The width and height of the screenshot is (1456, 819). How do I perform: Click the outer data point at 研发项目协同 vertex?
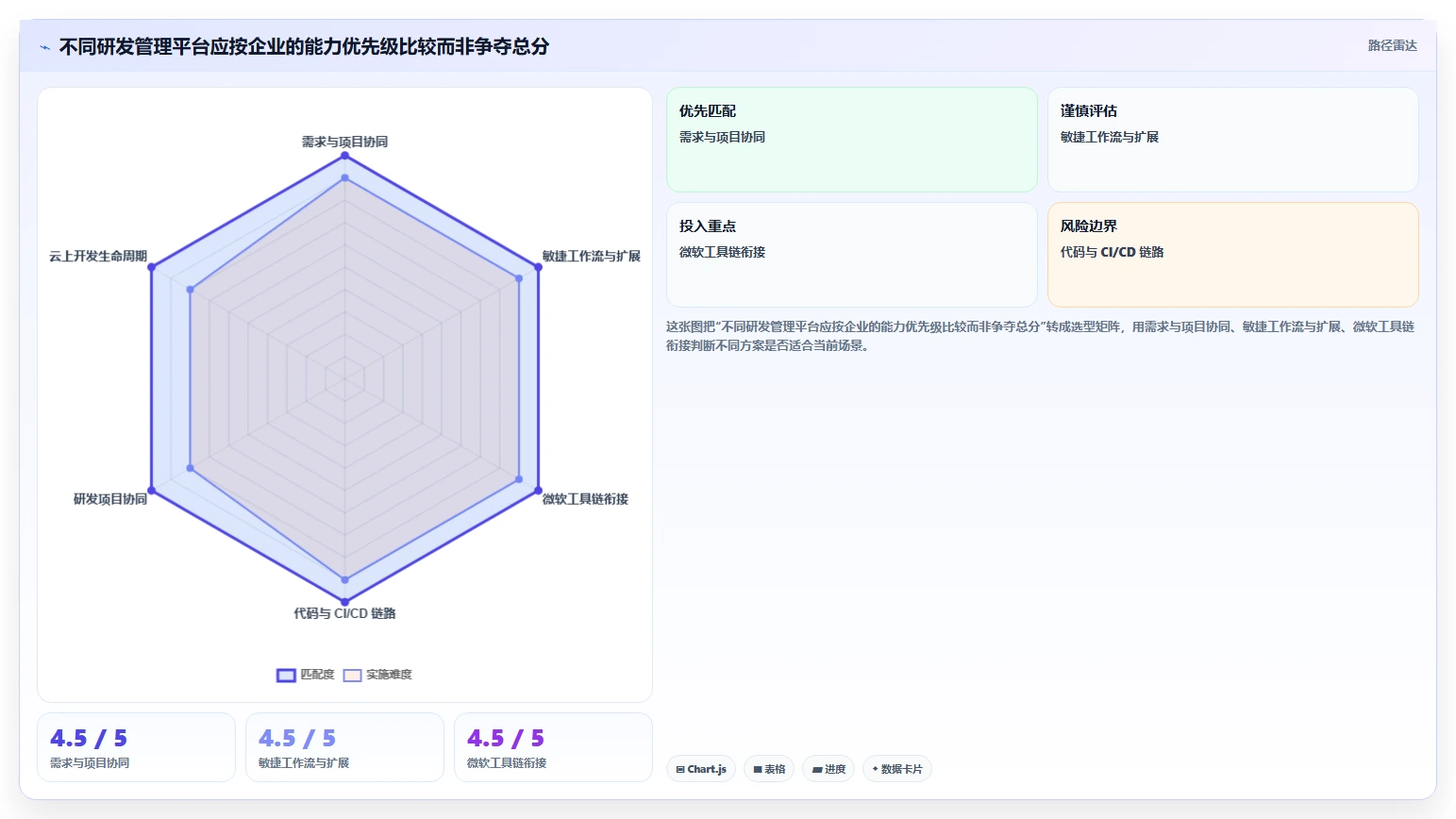tap(151, 491)
